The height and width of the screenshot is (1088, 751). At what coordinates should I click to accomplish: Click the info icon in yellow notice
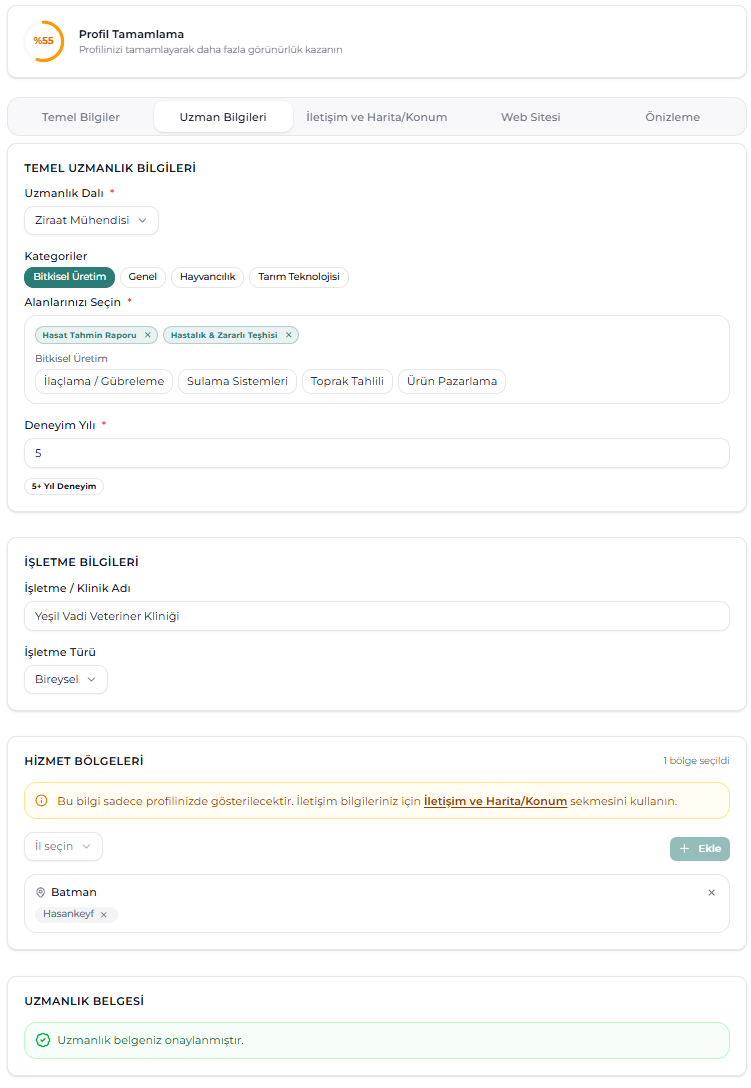point(42,801)
